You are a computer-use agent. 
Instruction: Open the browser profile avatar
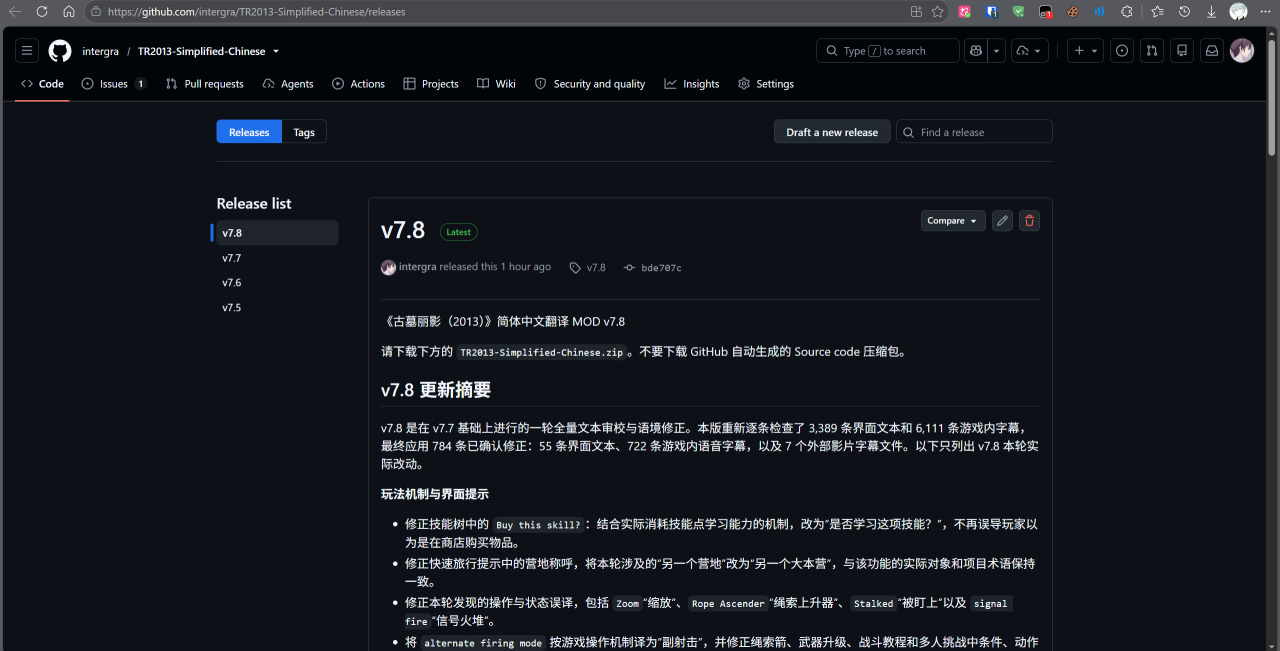pos(1238,12)
